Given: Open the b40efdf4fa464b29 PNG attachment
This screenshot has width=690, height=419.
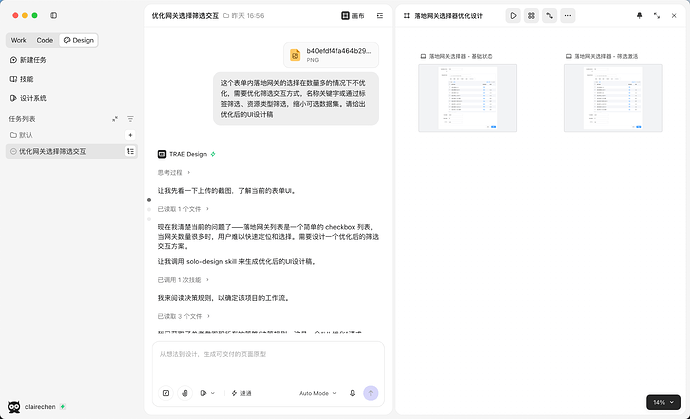Looking at the screenshot, I should (331, 55).
